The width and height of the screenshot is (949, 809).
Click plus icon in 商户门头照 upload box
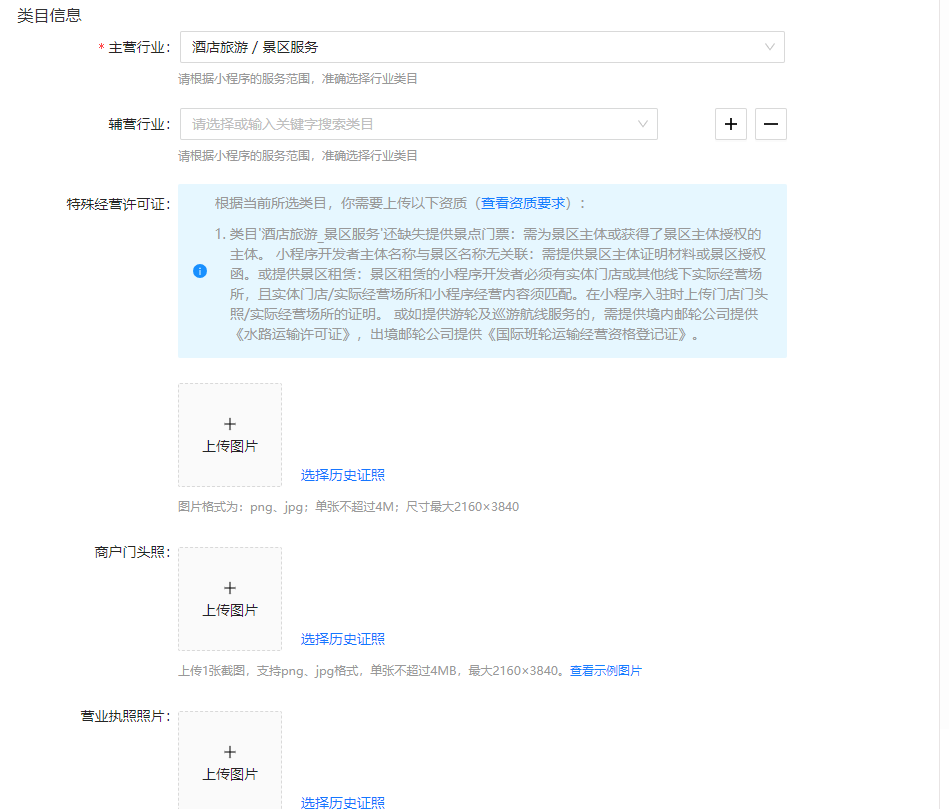[x=230, y=588]
